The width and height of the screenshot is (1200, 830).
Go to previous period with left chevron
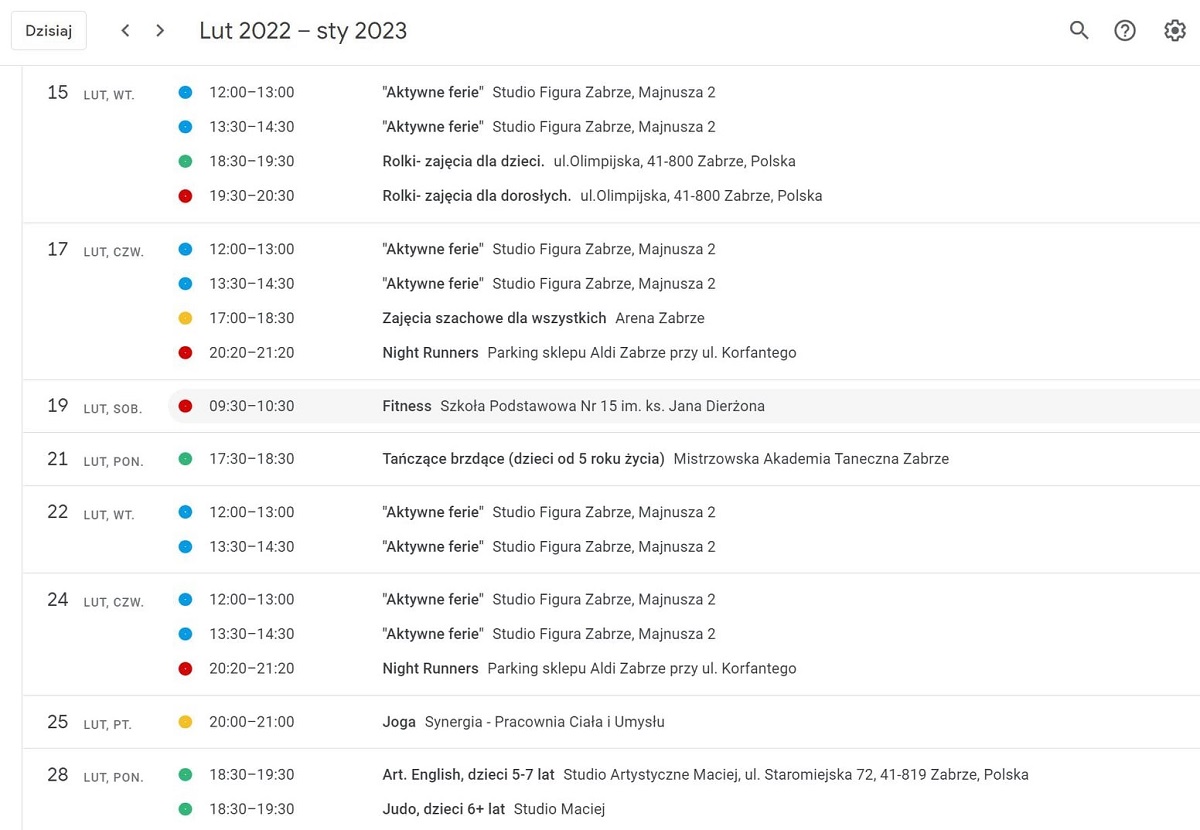coord(125,31)
